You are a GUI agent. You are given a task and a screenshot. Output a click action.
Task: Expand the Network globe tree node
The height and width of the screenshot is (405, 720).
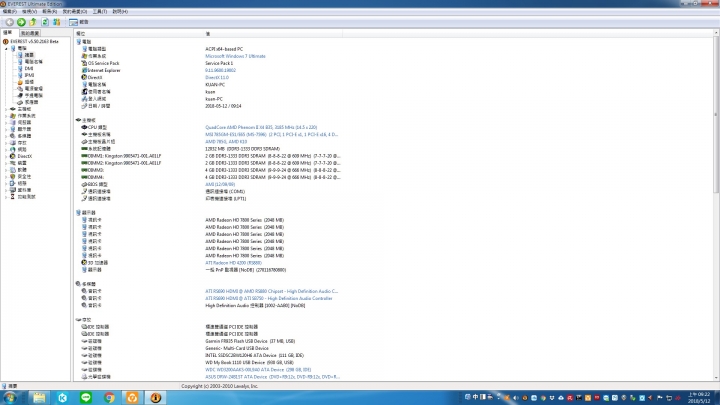click(6, 150)
